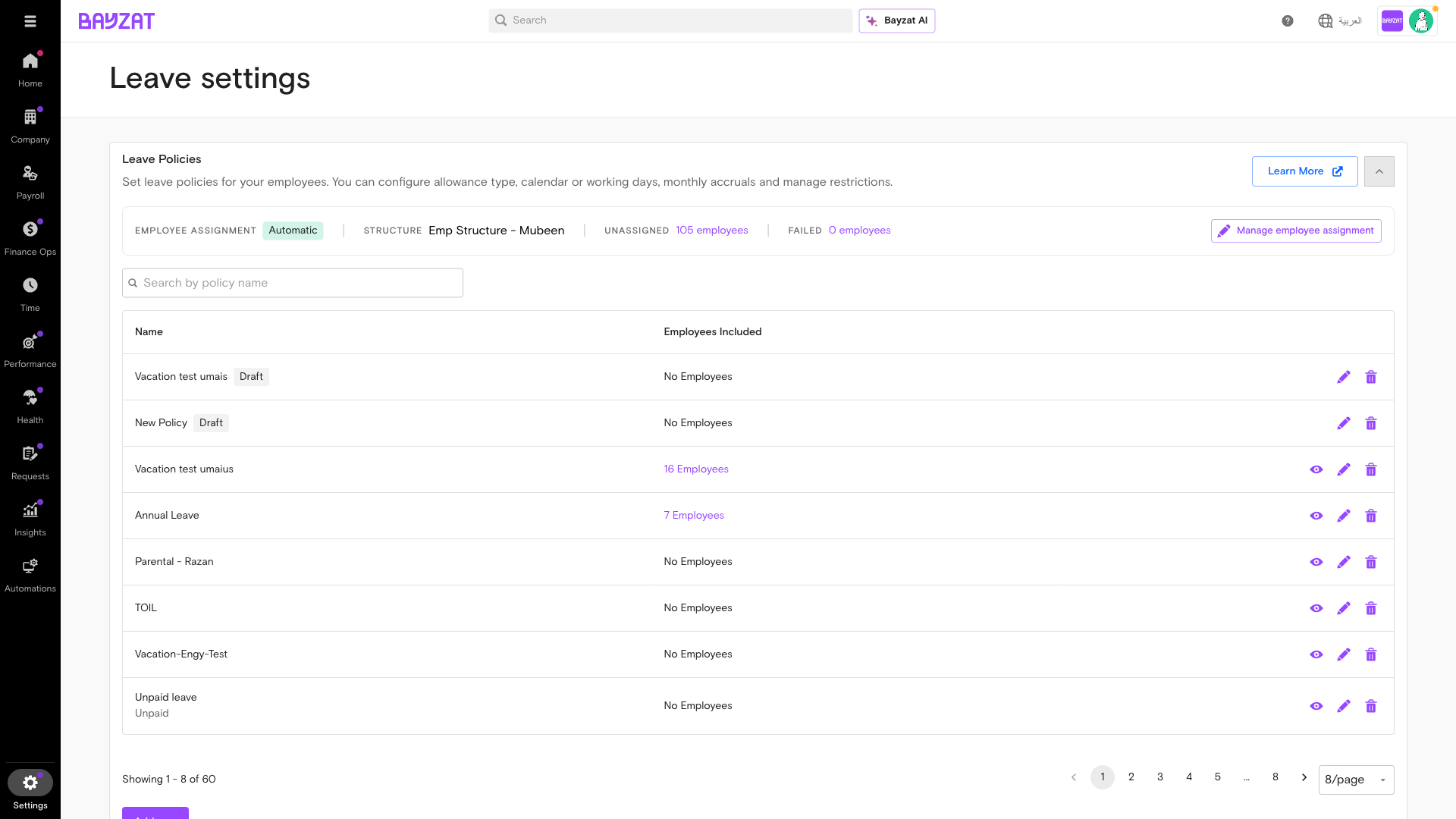Open Automations in sidebar

pyautogui.click(x=30, y=575)
